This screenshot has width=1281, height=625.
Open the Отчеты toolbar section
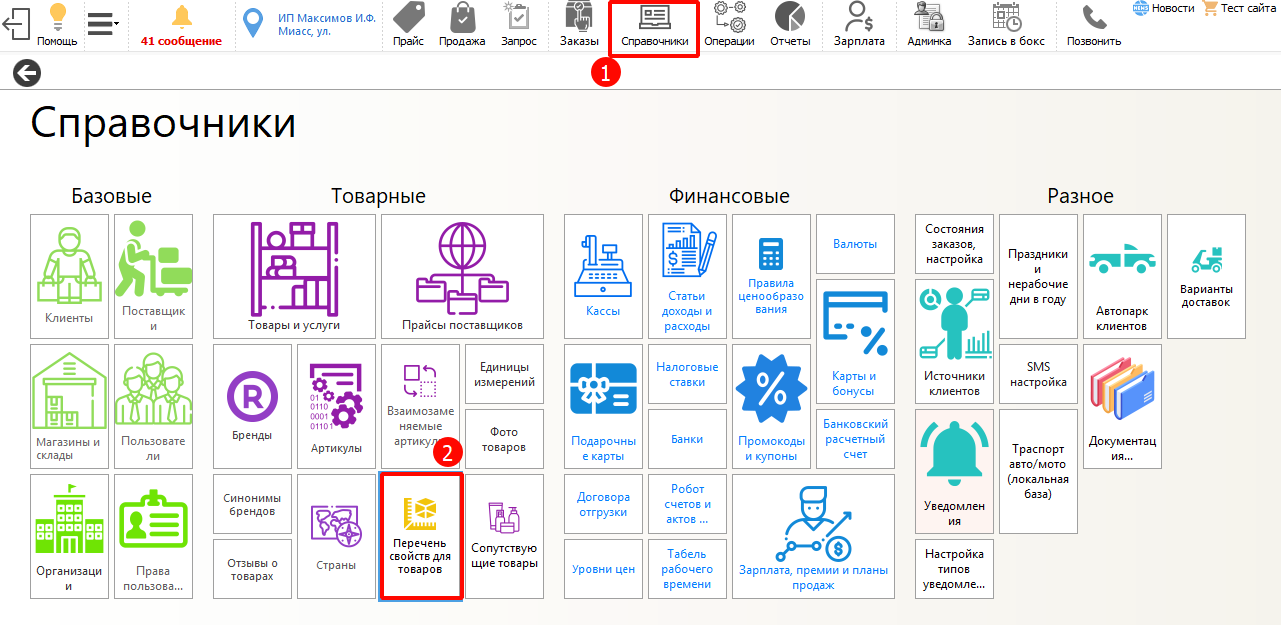point(790,25)
